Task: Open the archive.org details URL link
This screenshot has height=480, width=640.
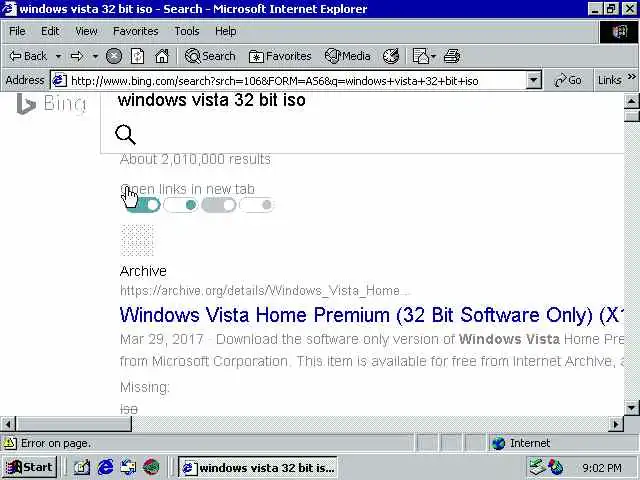Action: tap(264, 291)
